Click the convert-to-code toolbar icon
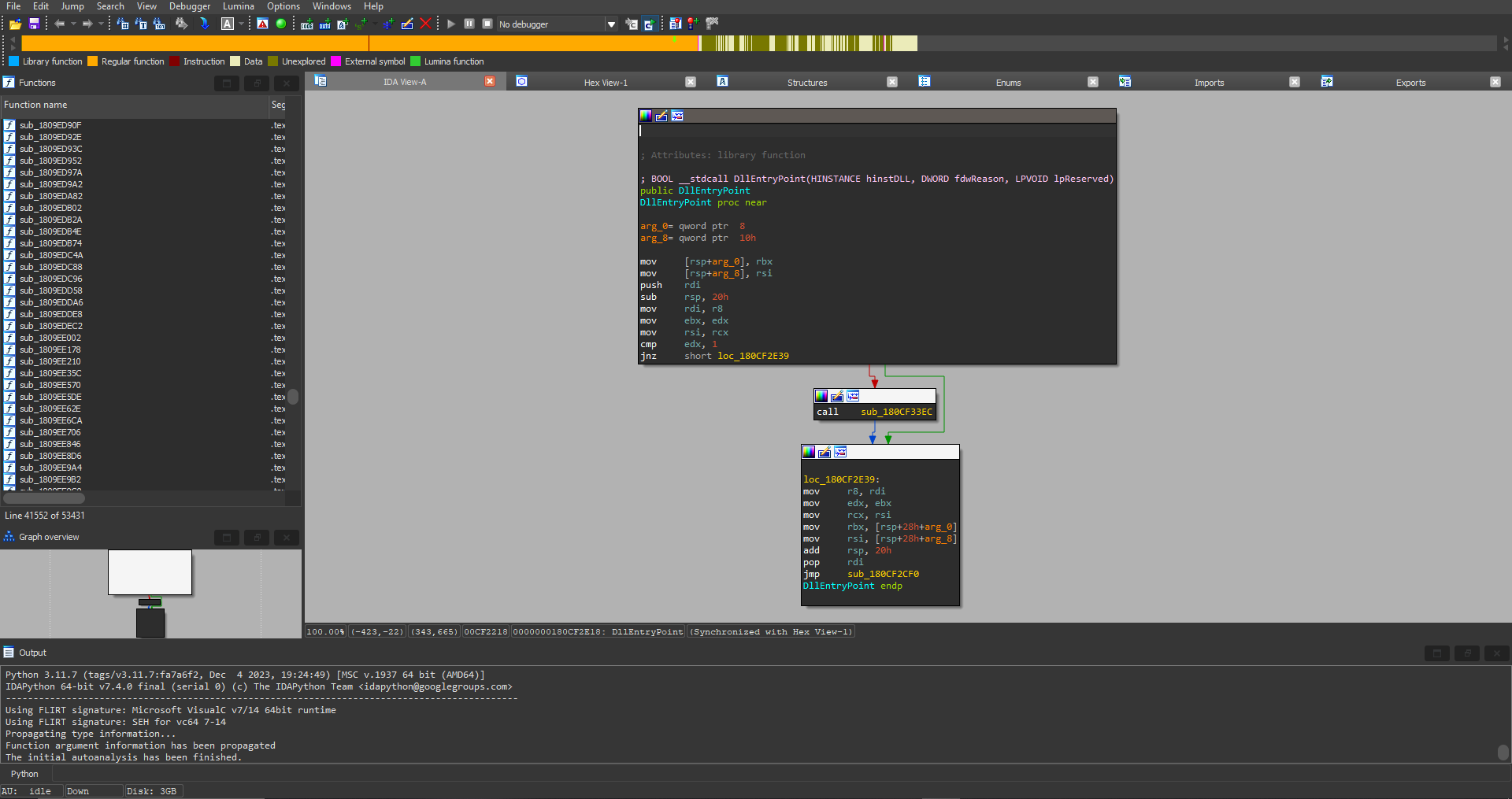Screen dimensions: 1512x799 click(x=307, y=24)
